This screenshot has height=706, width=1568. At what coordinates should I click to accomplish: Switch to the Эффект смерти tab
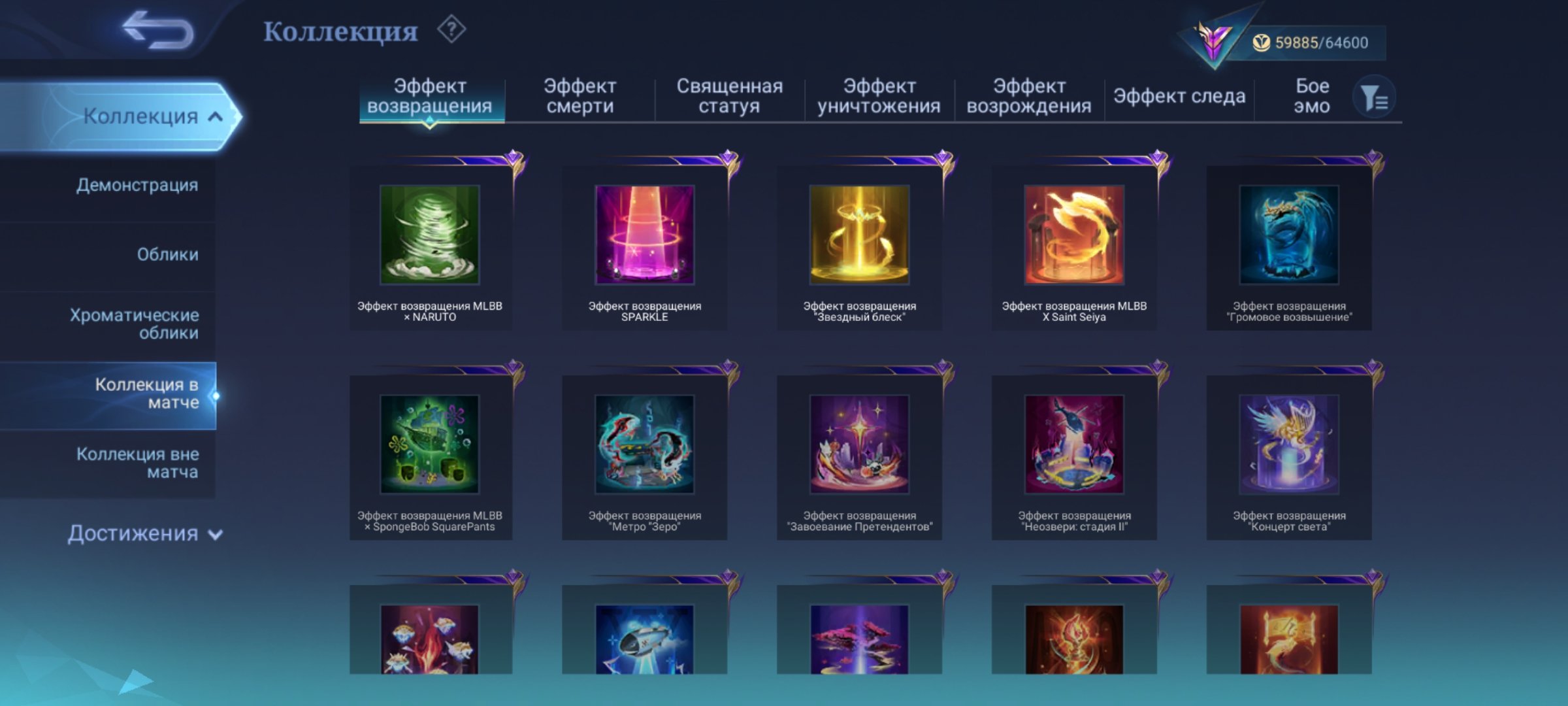click(x=580, y=96)
